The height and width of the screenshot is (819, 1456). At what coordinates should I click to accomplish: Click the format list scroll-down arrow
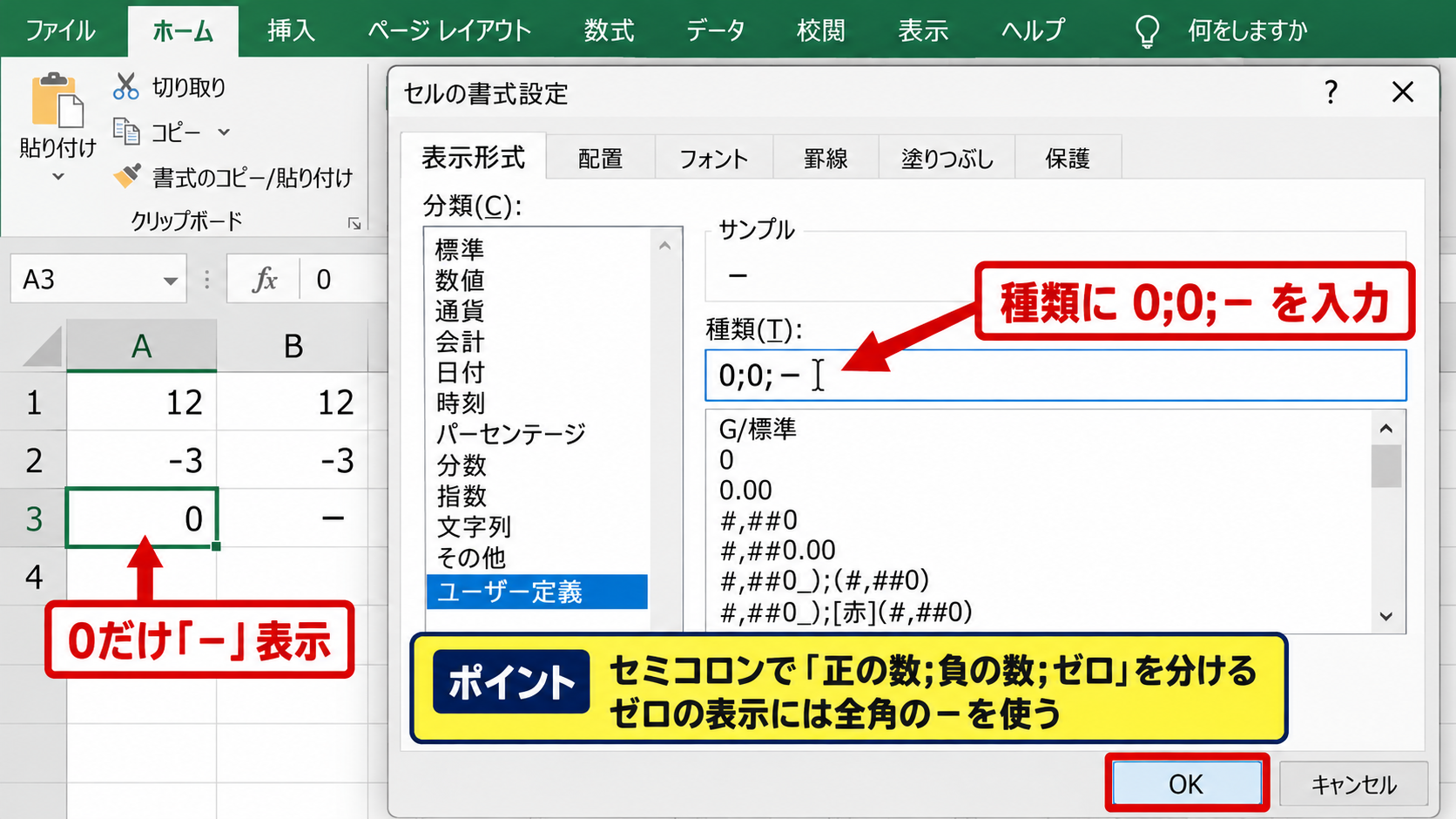point(1386,616)
